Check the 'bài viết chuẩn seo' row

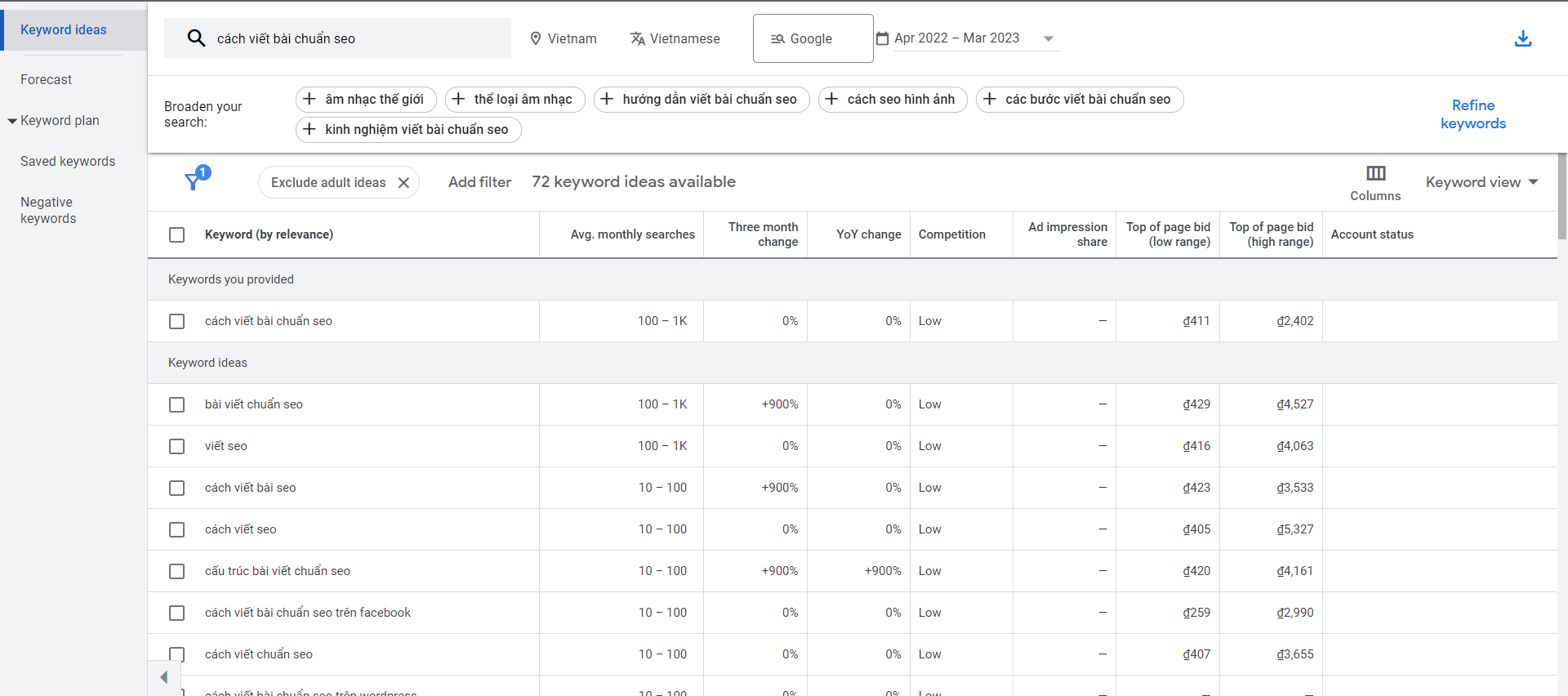point(176,404)
